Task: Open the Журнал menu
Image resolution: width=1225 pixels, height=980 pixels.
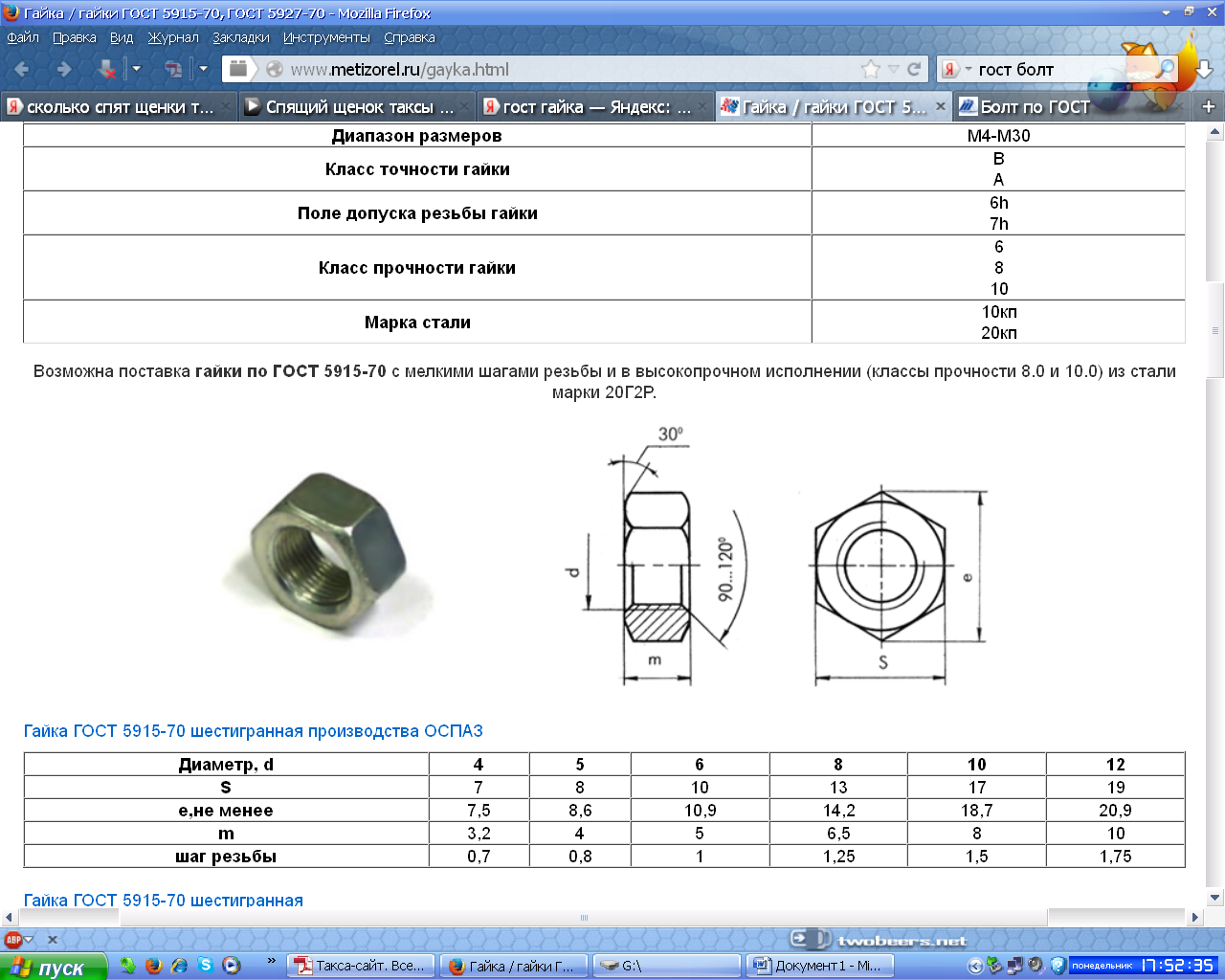Action: [173, 37]
